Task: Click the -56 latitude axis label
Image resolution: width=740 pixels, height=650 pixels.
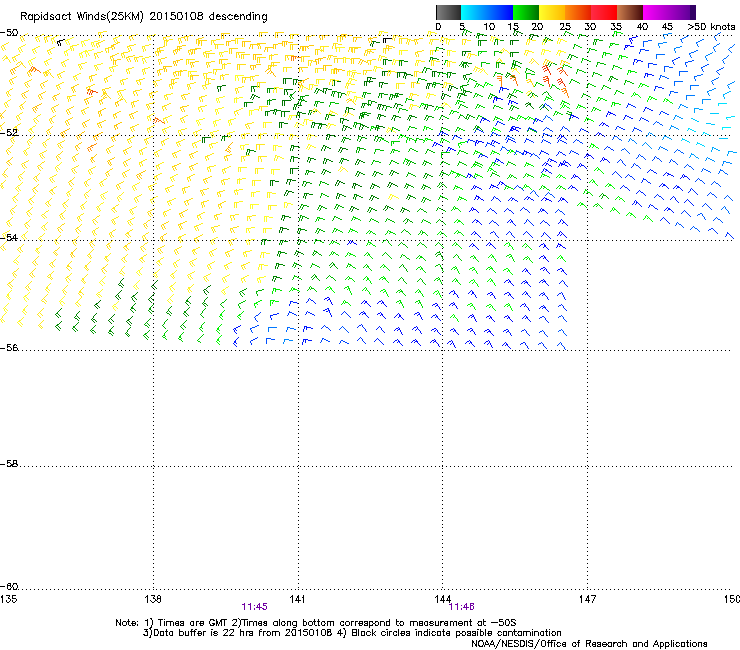Action: (9, 348)
